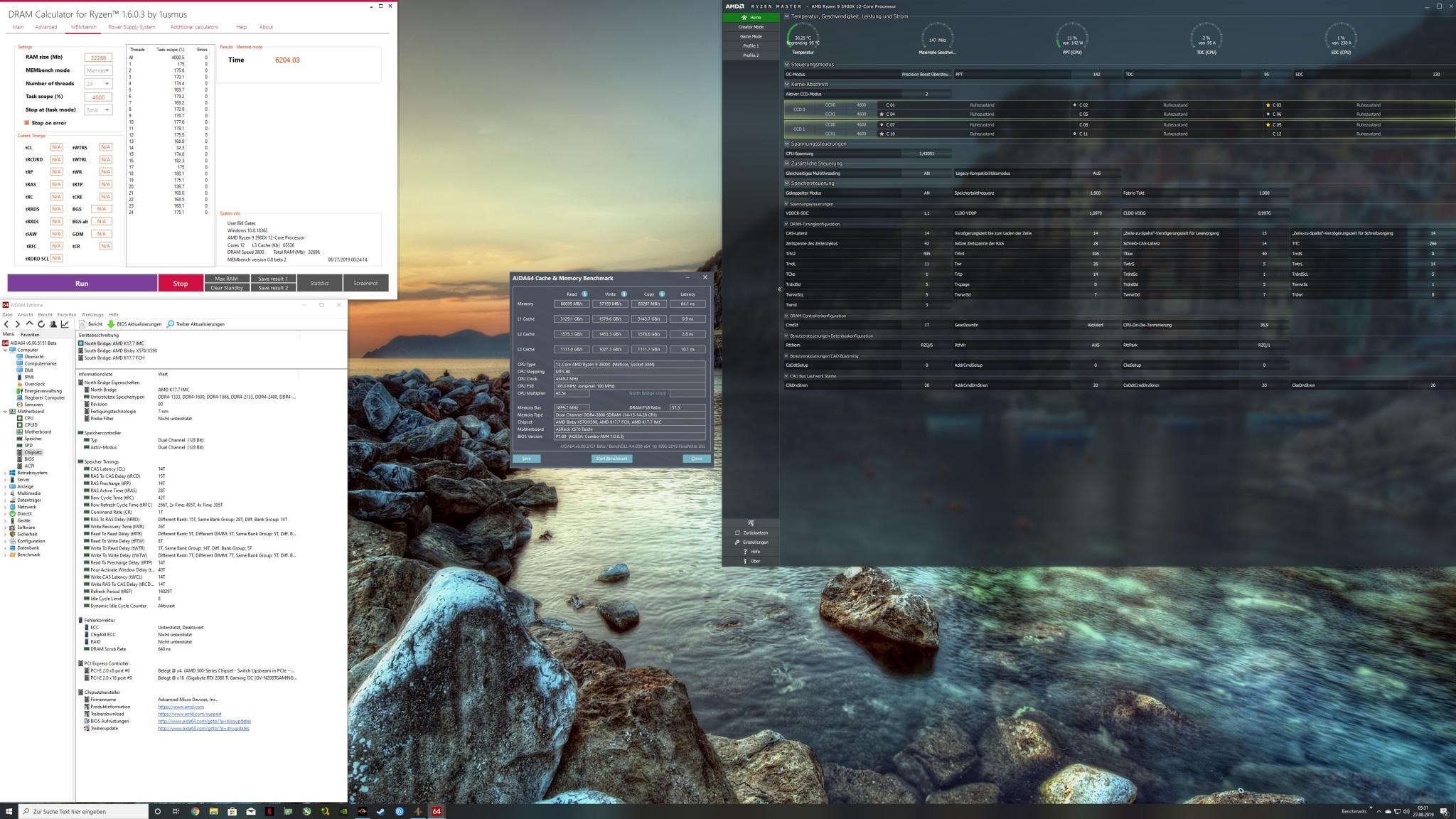Open the Werkzeuge menu in AIDA64
The image size is (1456, 819).
pyautogui.click(x=92, y=314)
